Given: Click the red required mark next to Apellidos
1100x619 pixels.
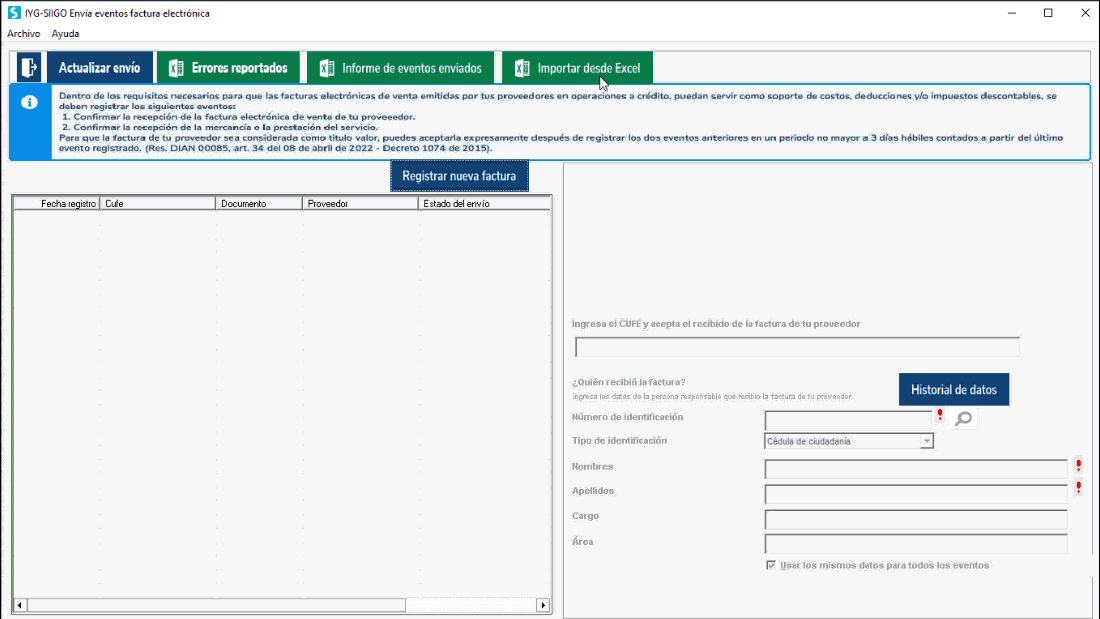Looking at the screenshot, I should [x=1078, y=487].
